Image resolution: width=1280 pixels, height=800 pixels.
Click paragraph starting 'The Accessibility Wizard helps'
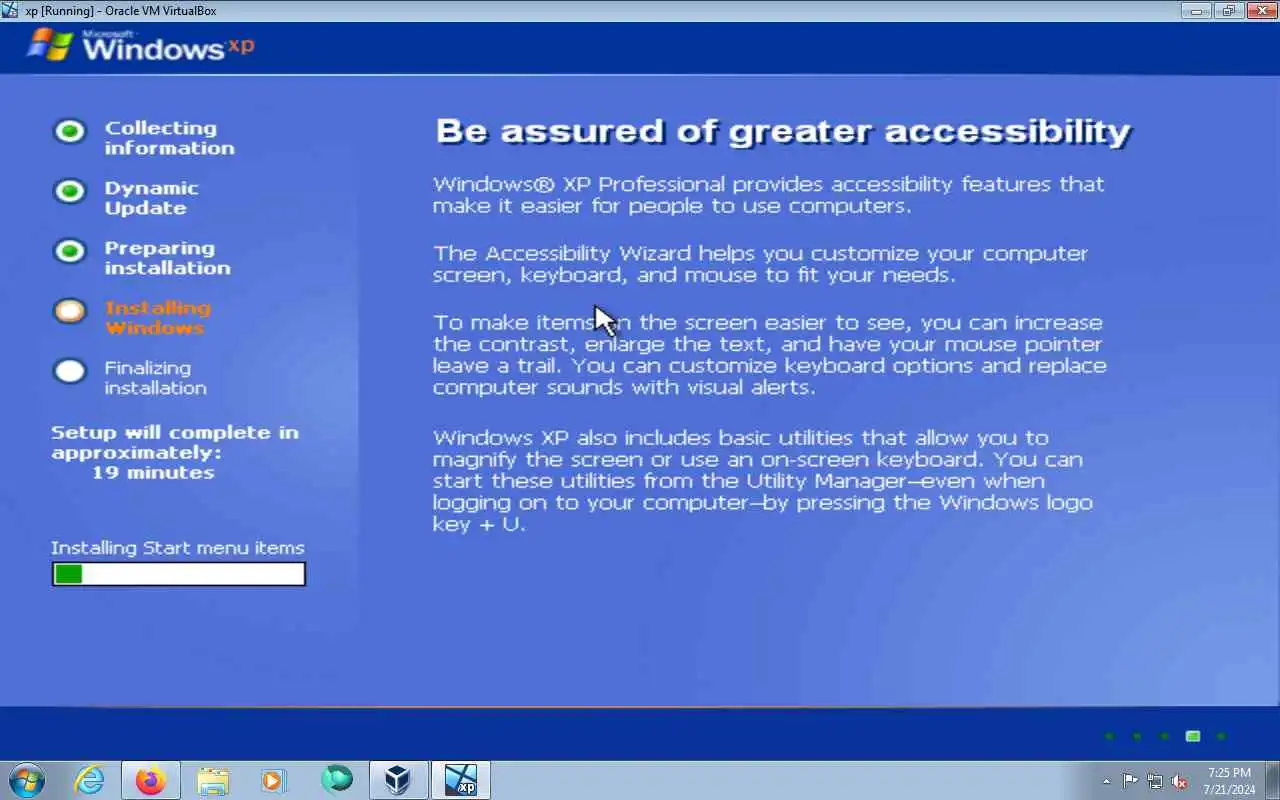(x=760, y=264)
